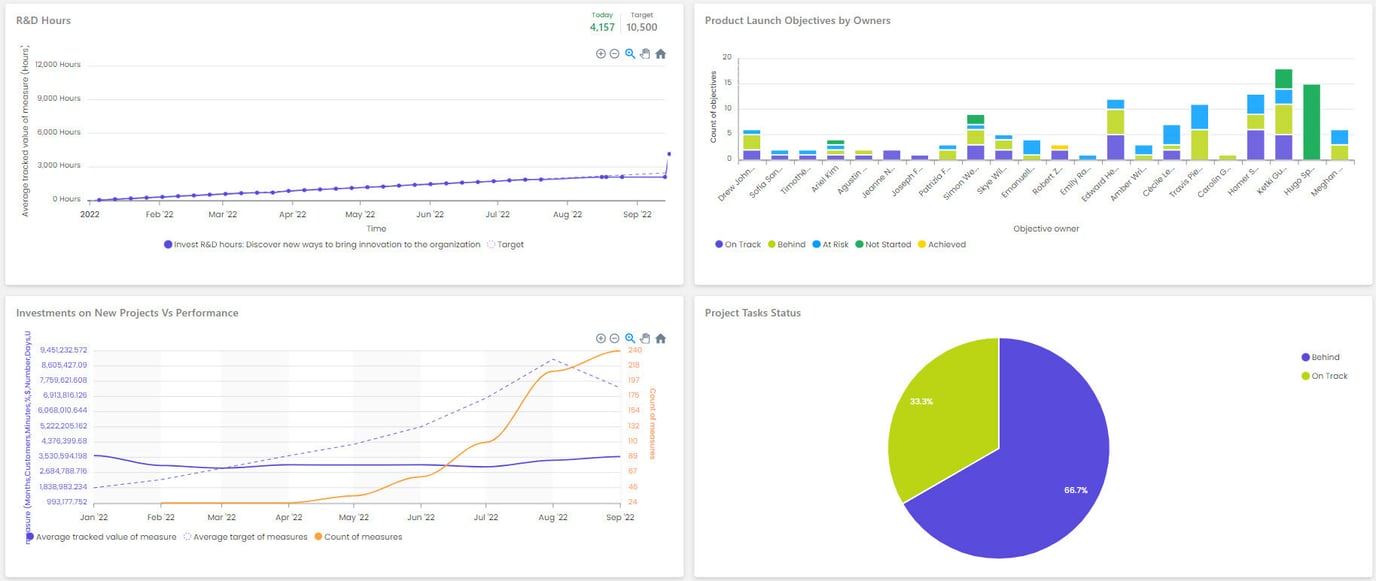Select the pan tool on Investments chart
The height and width of the screenshot is (581, 1376).
(645, 338)
